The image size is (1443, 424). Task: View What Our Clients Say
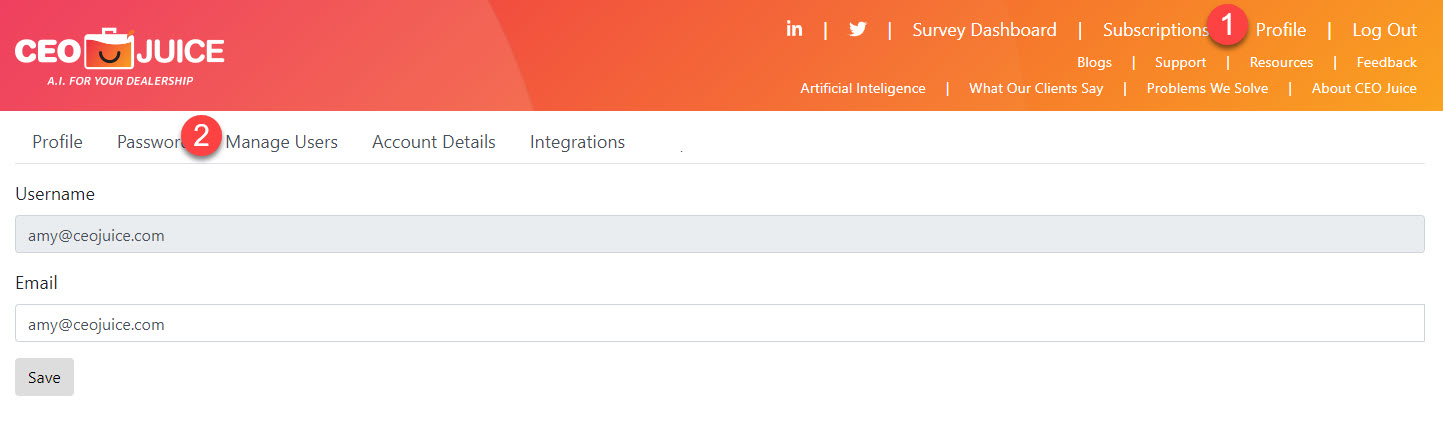coord(1036,88)
